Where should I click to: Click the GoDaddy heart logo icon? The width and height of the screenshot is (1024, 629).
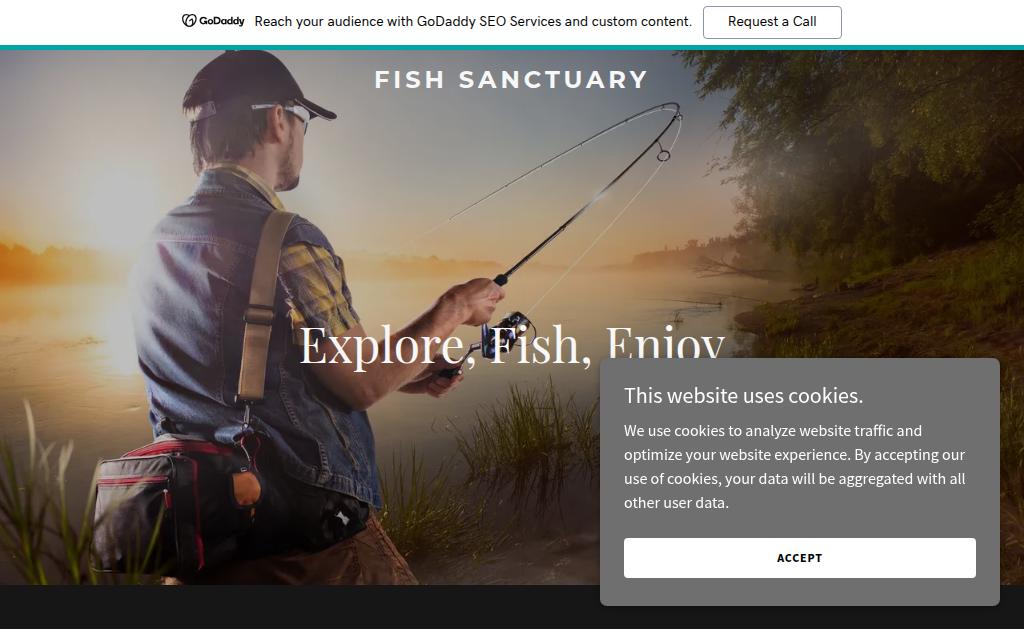189,21
